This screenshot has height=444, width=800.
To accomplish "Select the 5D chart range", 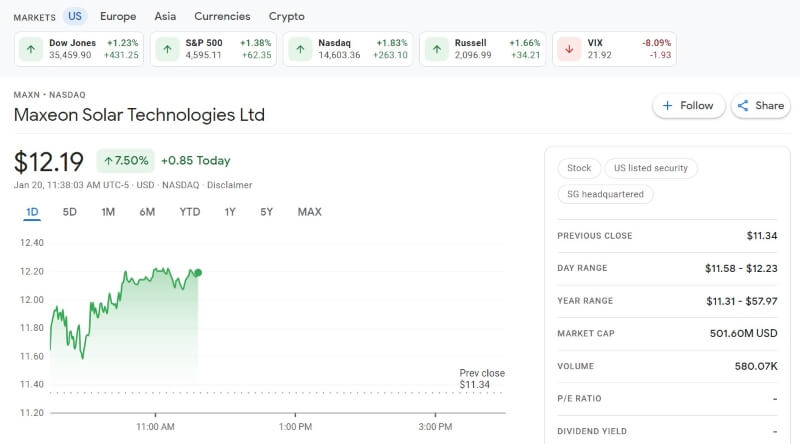I will point(69,212).
